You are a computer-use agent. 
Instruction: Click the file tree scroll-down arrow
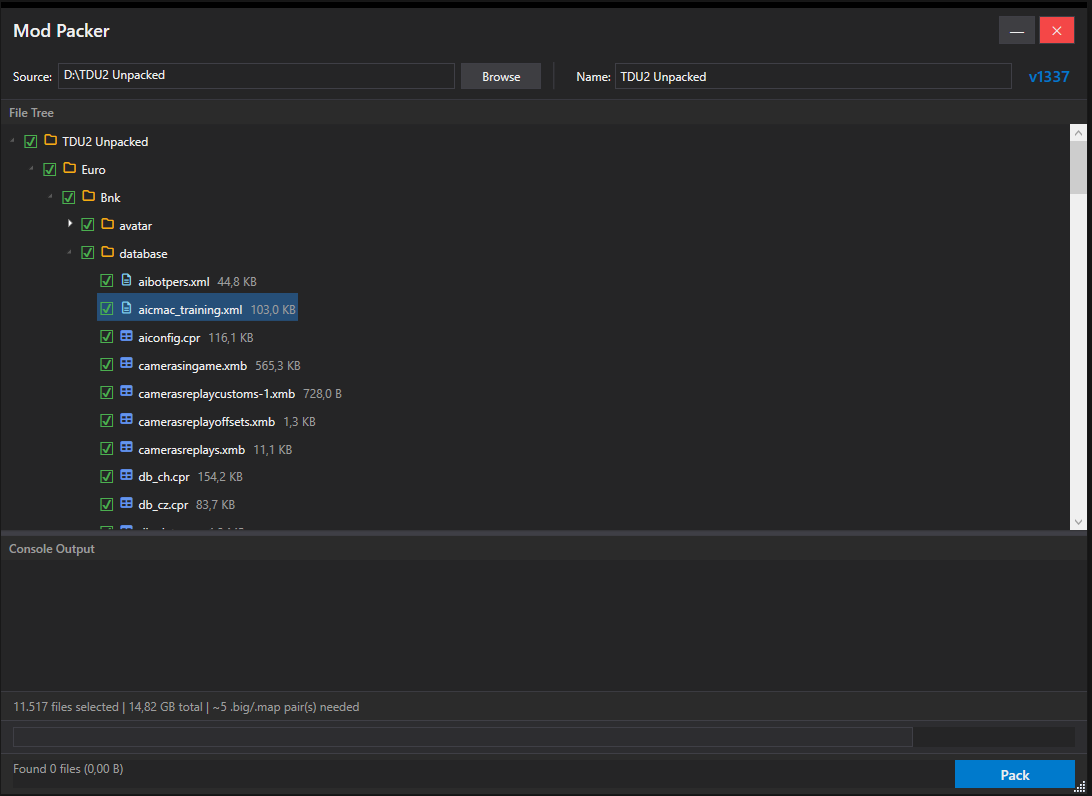[1078, 522]
